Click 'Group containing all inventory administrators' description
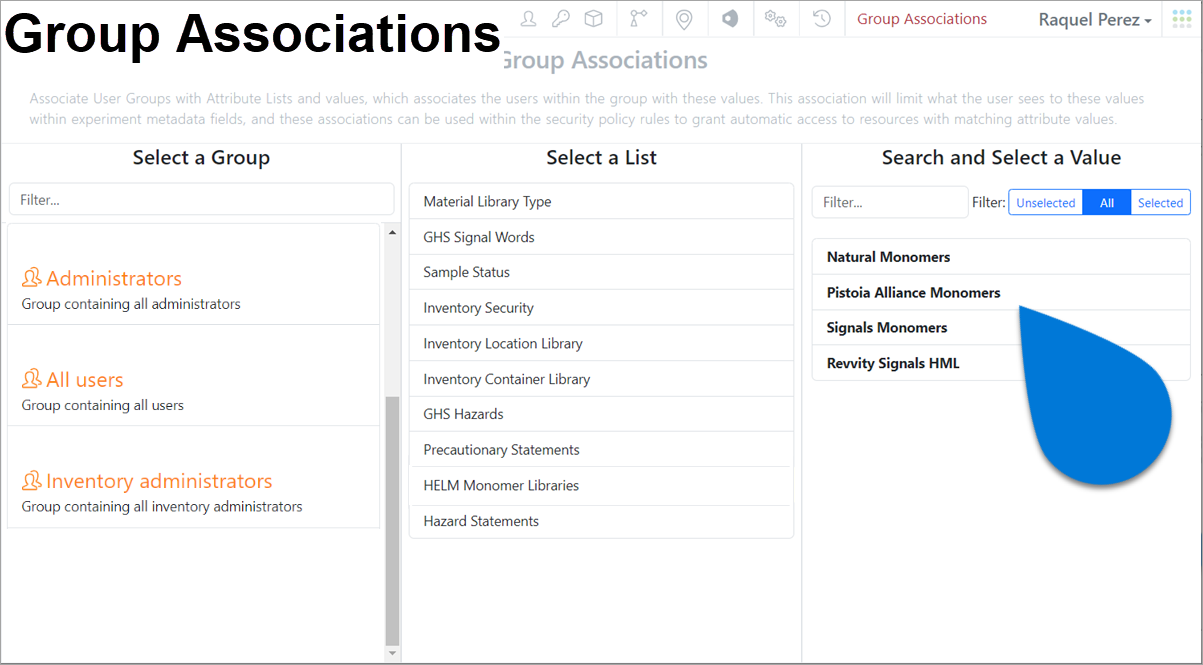This screenshot has height=665, width=1203. (162, 506)
